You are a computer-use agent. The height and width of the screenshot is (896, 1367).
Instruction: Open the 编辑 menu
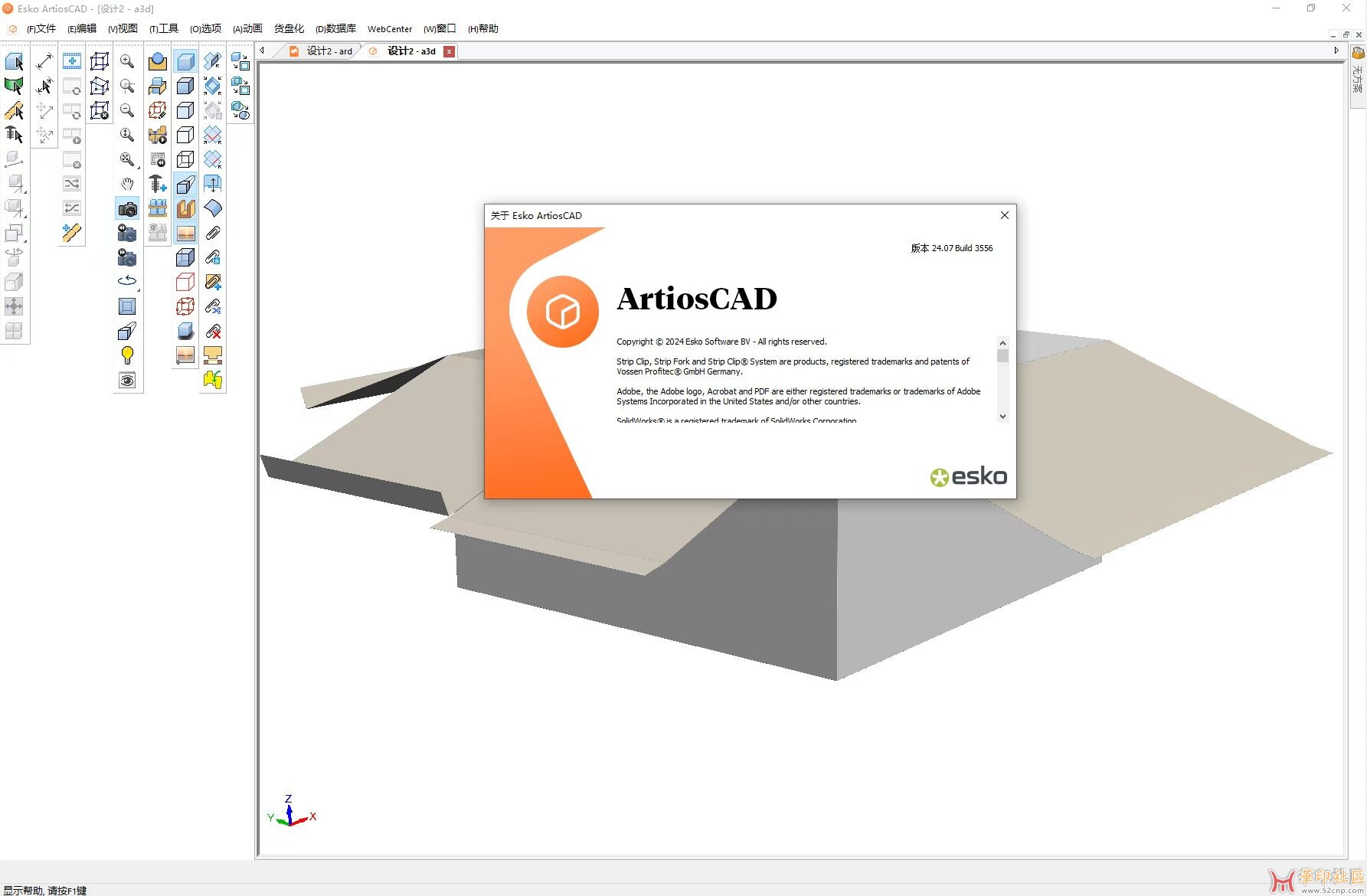pyautogui.click(x=82, y=29)
